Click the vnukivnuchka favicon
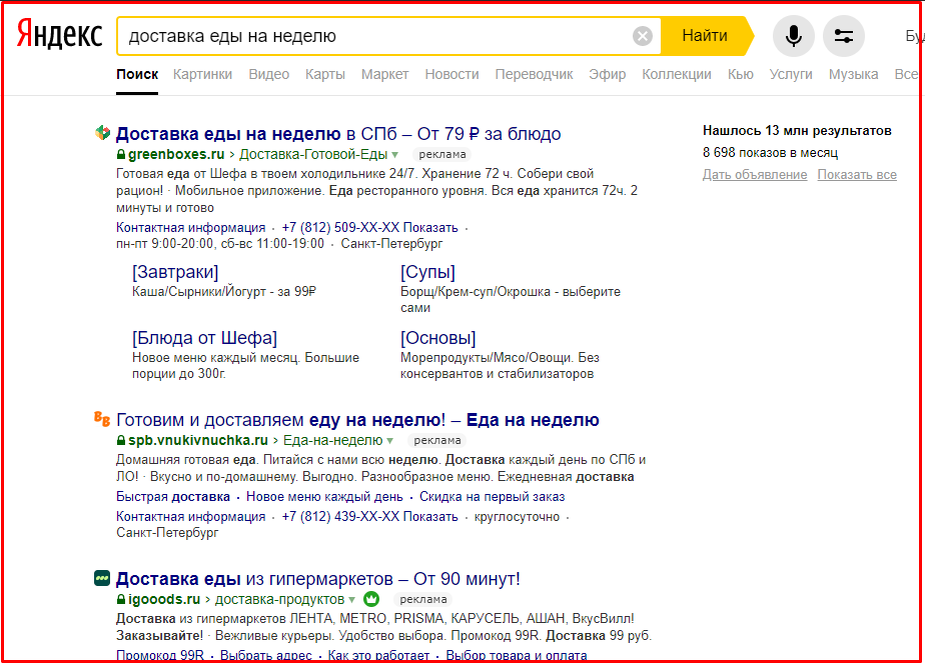The height and width of the screenshot is (665, 925). [102, 418]
